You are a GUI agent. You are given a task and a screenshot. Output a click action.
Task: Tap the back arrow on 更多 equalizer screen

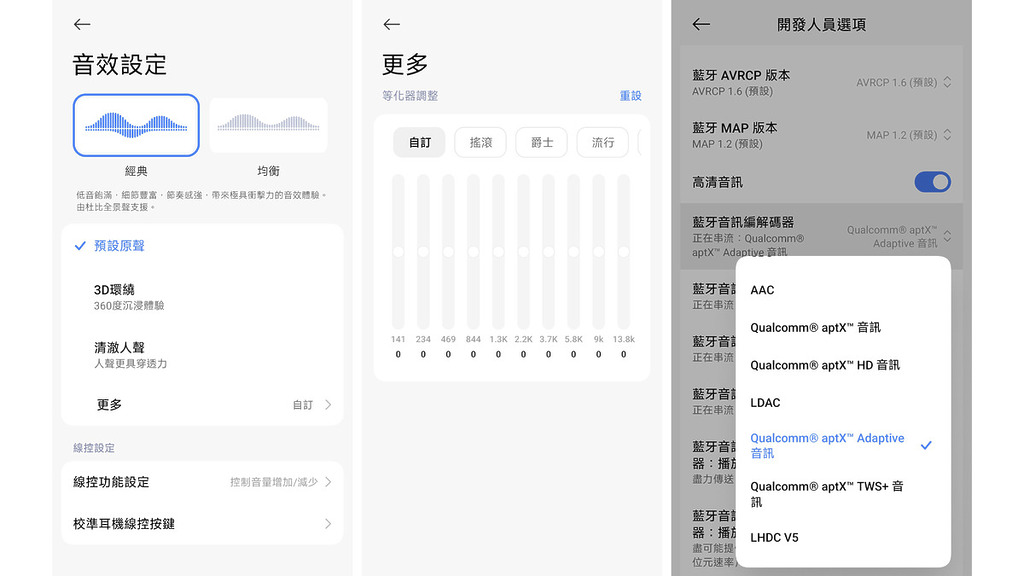point(392,24)
